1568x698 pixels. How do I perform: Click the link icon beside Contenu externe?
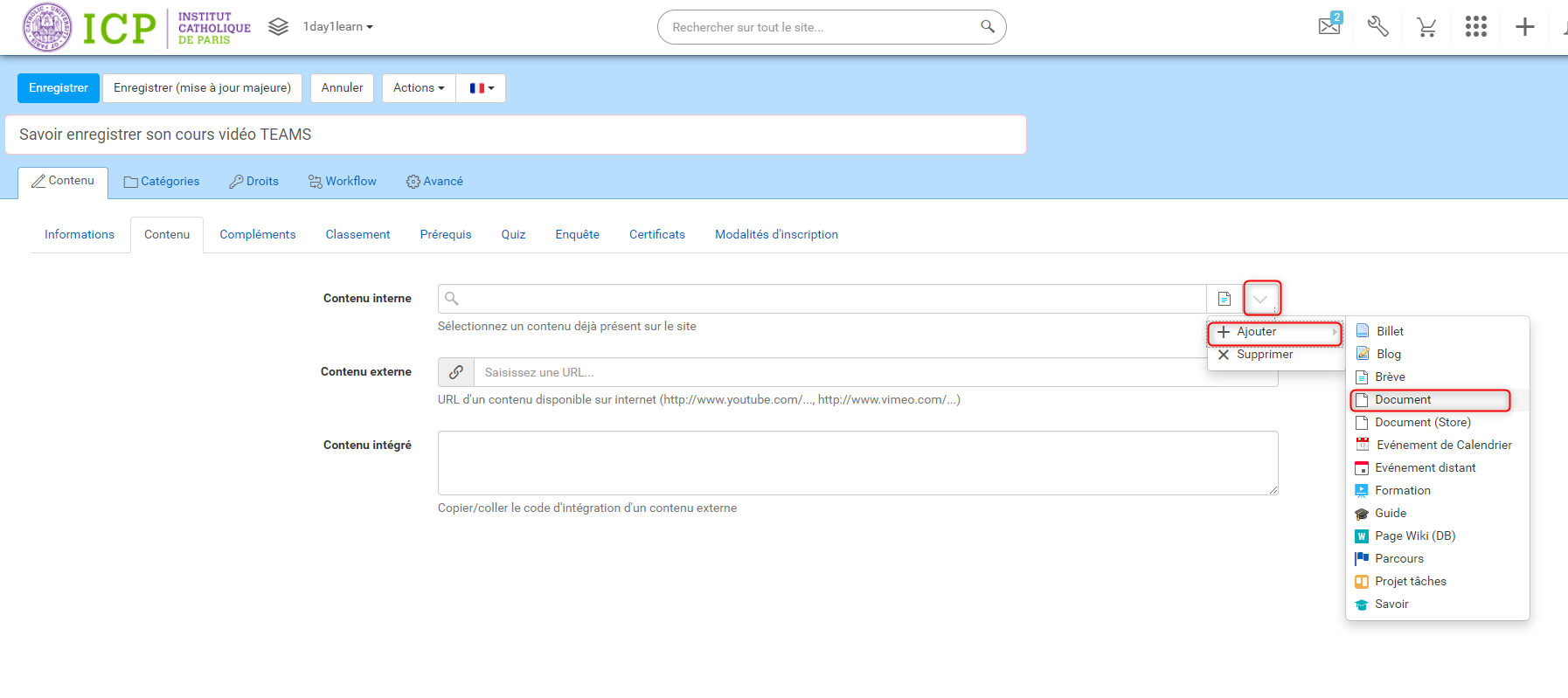456,372
